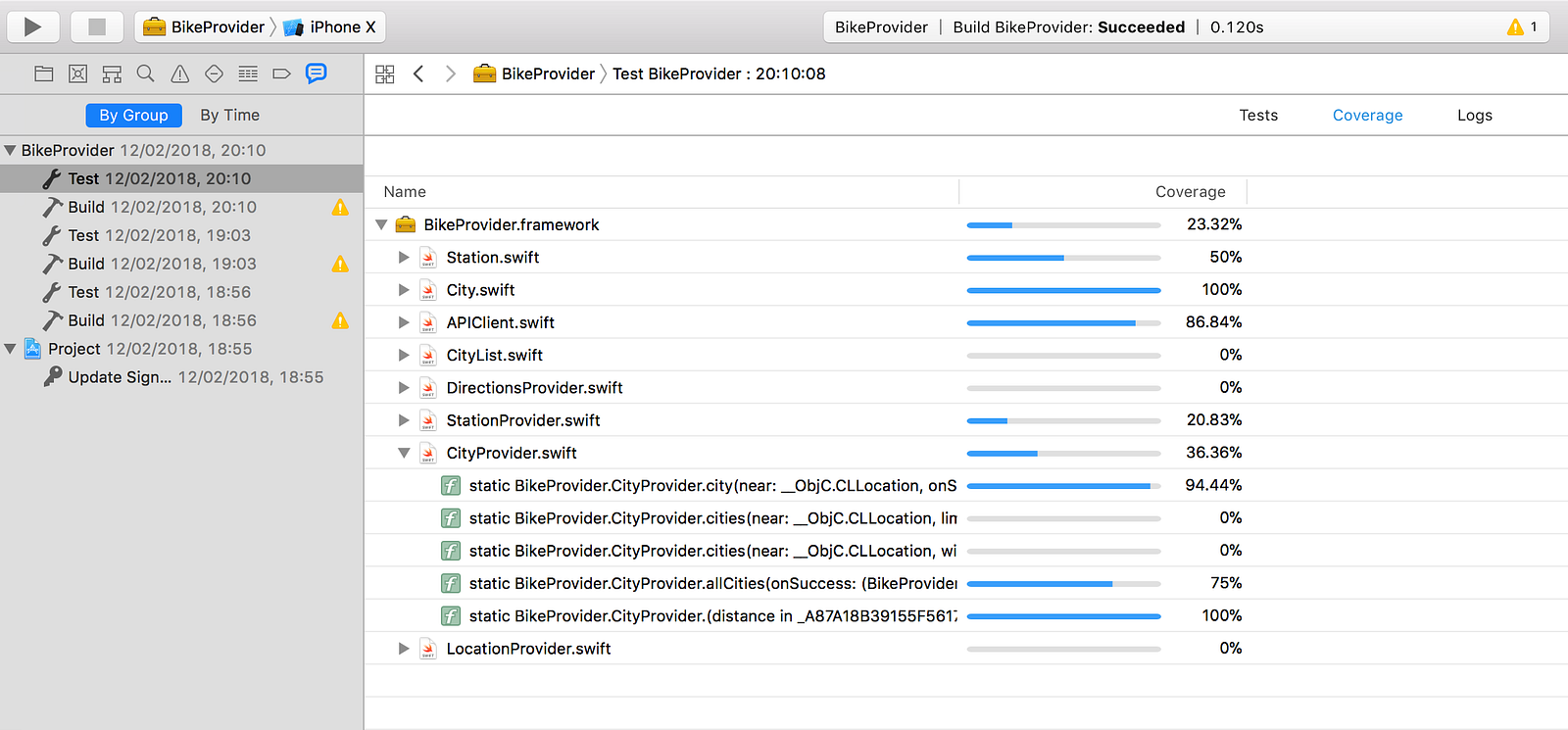The width and height of the screenshot is (1568, 730).
Task: Open the iPhone X destination selector
Action: 330,26
